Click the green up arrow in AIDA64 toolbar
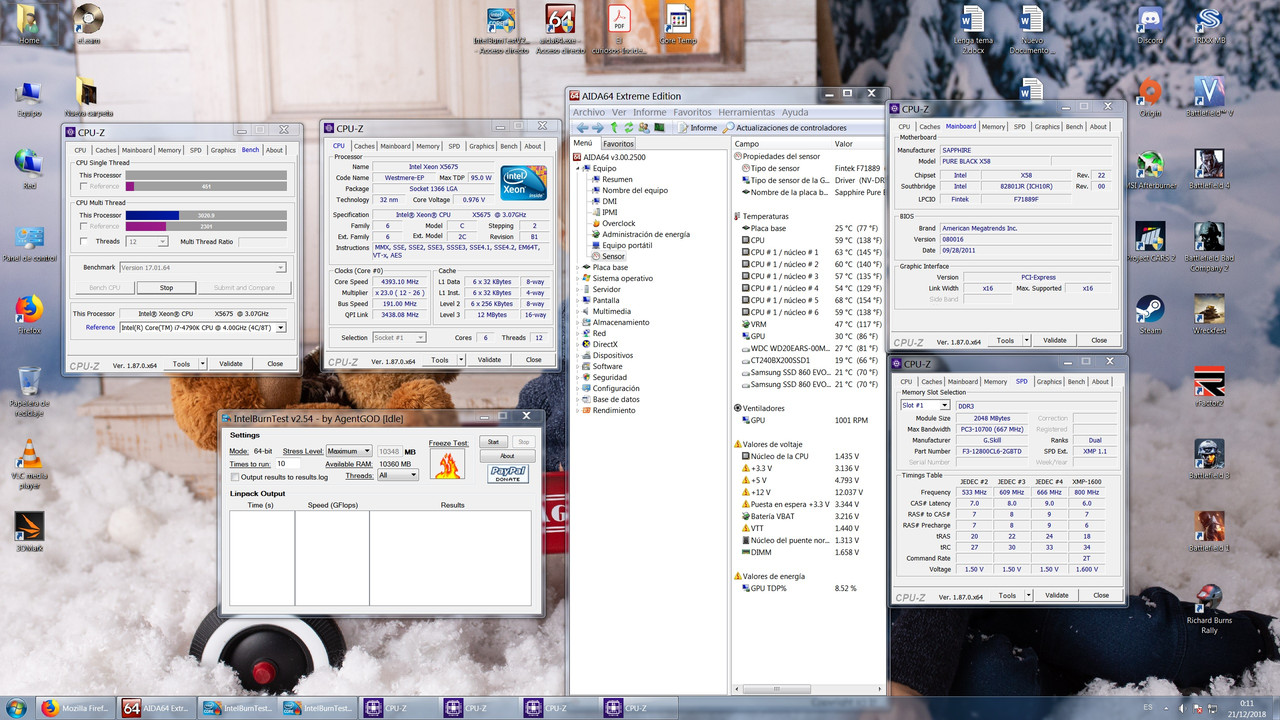Viewport: 1280px width, 720px height. coord(614,128)
